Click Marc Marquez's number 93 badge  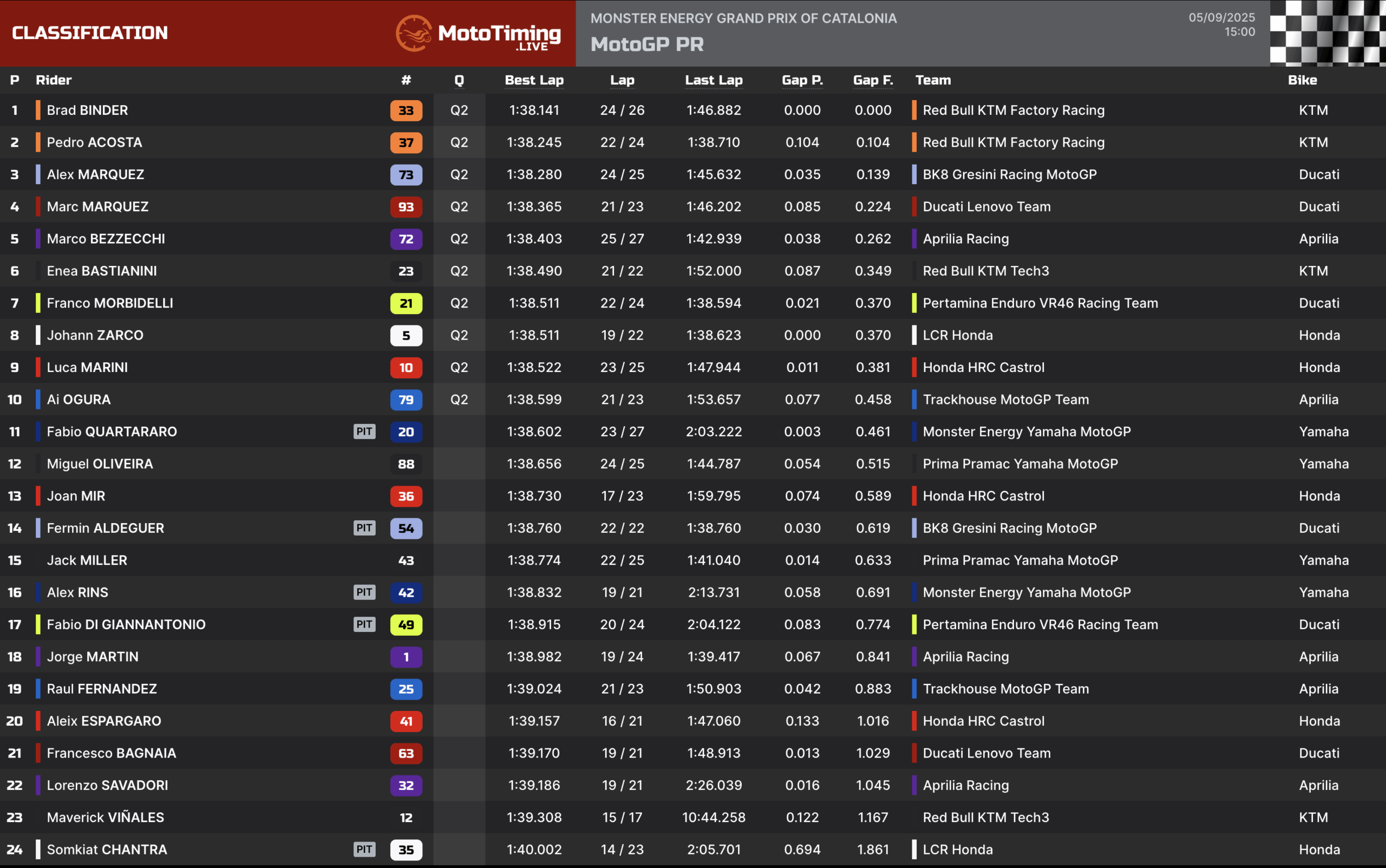[x=406, y=207]
